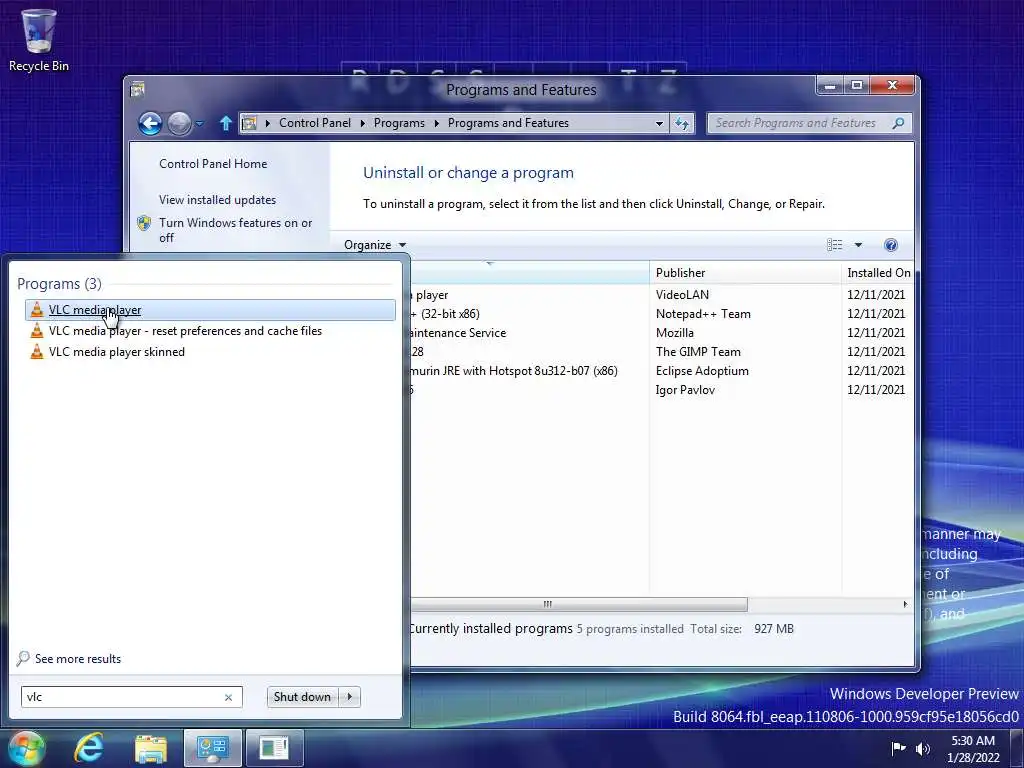Refresh the Programs and Features view
The image size is (1024, 768).
coord(681,123)
